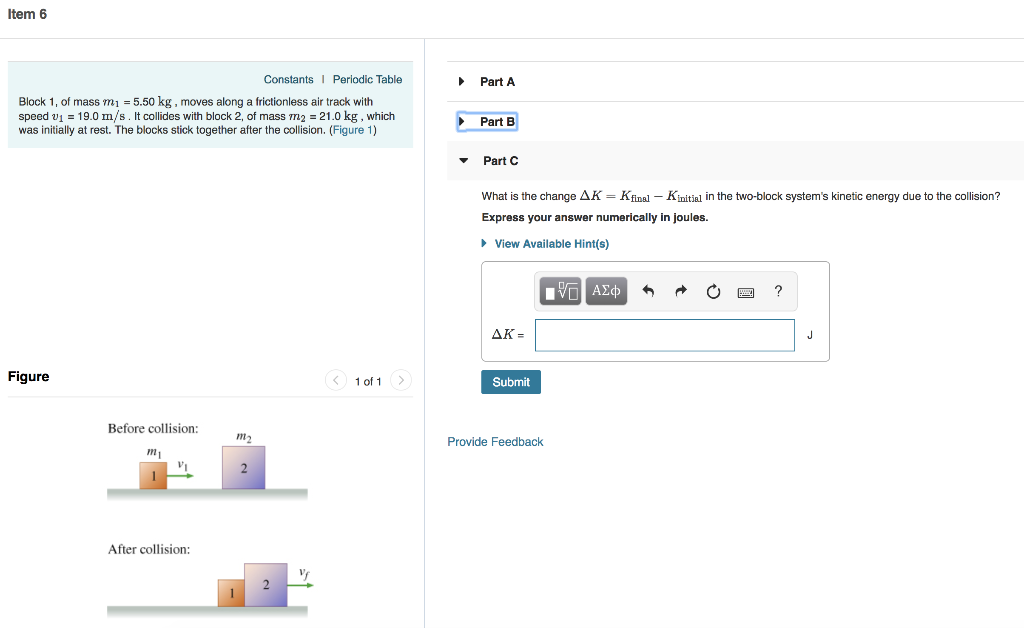Open the Periodic Table
Screen dimensions: 1024x628
365,79
